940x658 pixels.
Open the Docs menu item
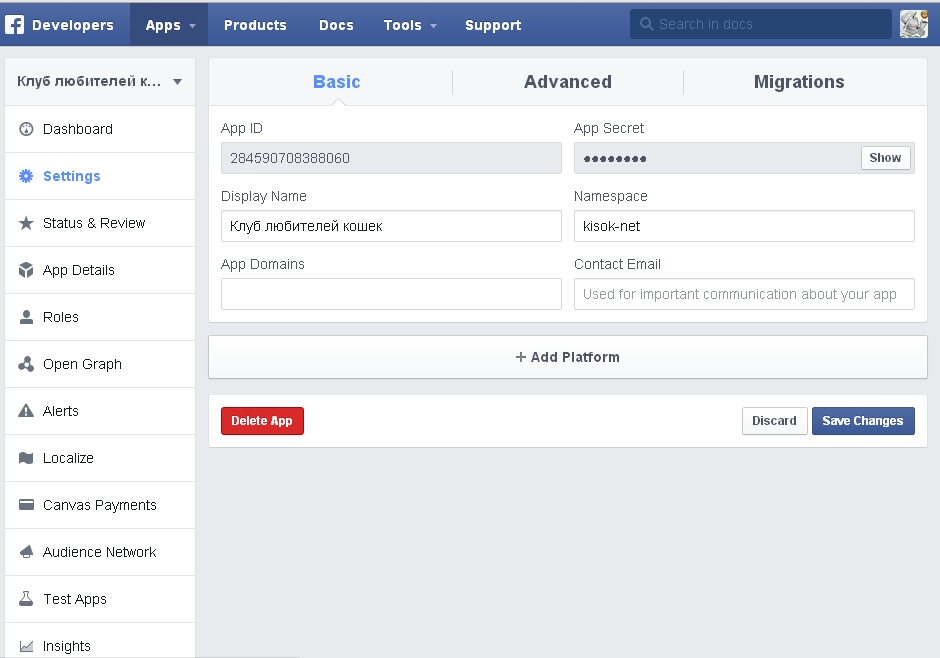[x=336, y=25]
